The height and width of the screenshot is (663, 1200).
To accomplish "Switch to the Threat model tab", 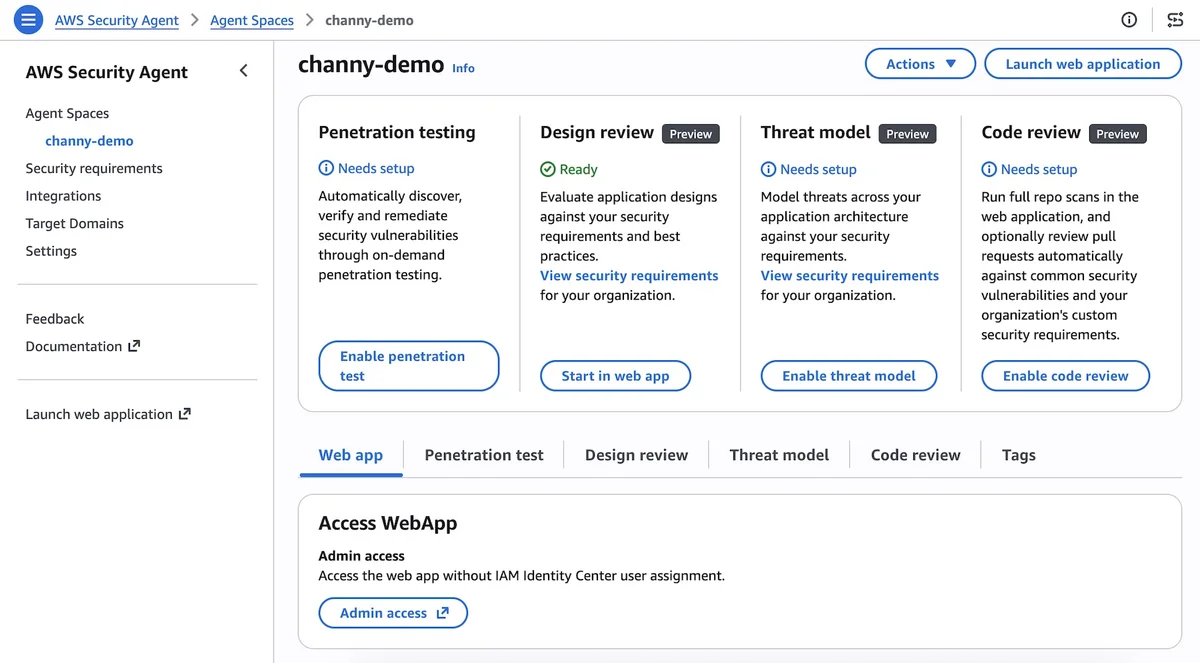I will (779, 455).
